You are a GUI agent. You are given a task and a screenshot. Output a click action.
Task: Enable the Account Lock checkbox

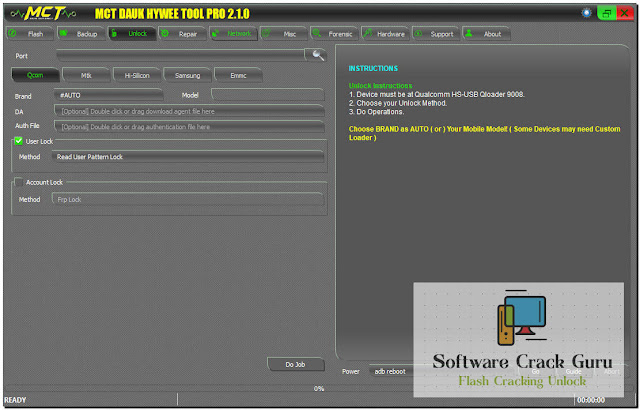18,182
